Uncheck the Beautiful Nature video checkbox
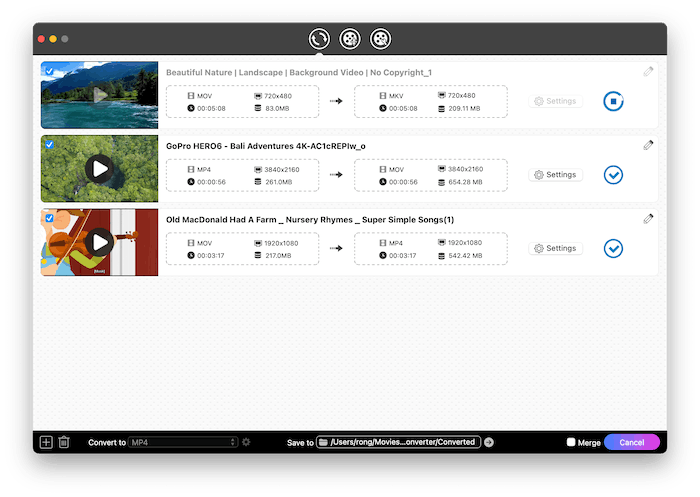 point(49,70)
